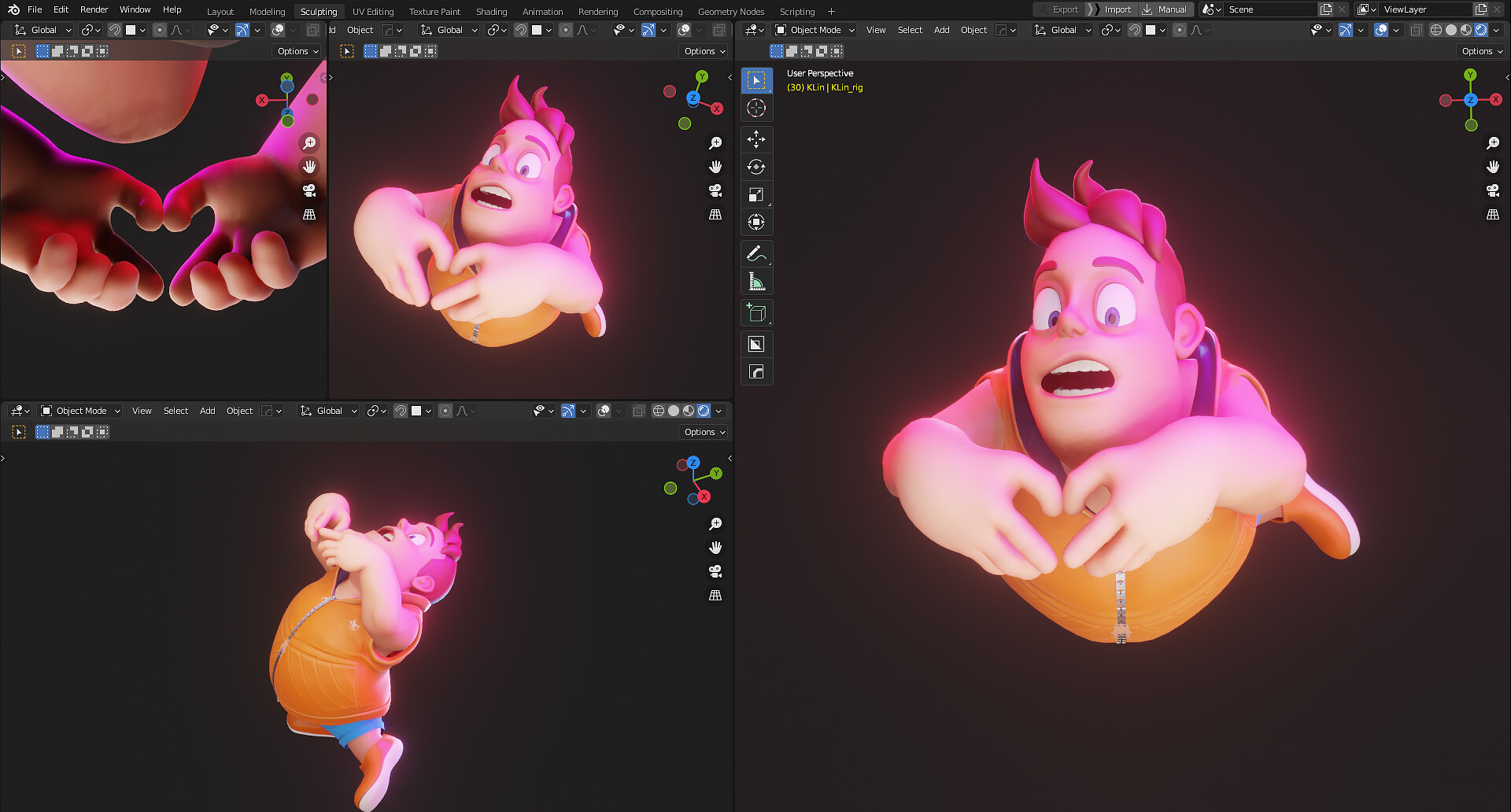Click the proportional editing icon in the header
The height and width of the screenshot is (812, 1511).
pyautogui.click(x=1180, y=30)
